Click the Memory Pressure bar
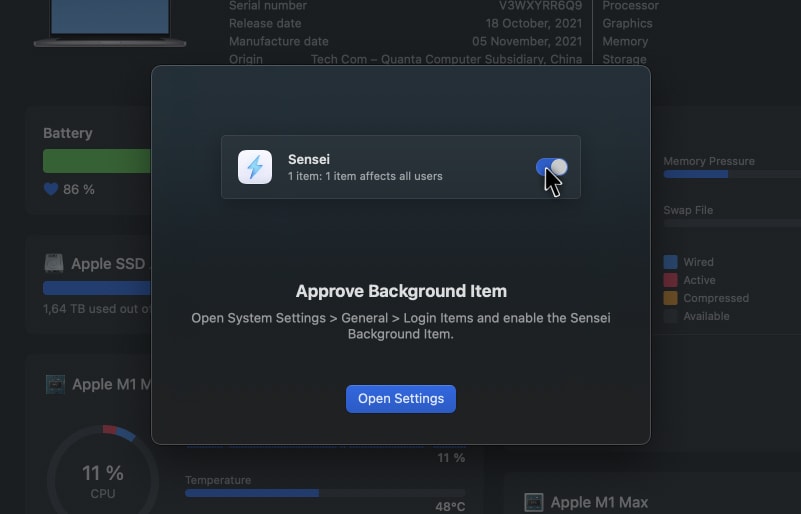The image size is (801, 514). click(x=732, y=174)
